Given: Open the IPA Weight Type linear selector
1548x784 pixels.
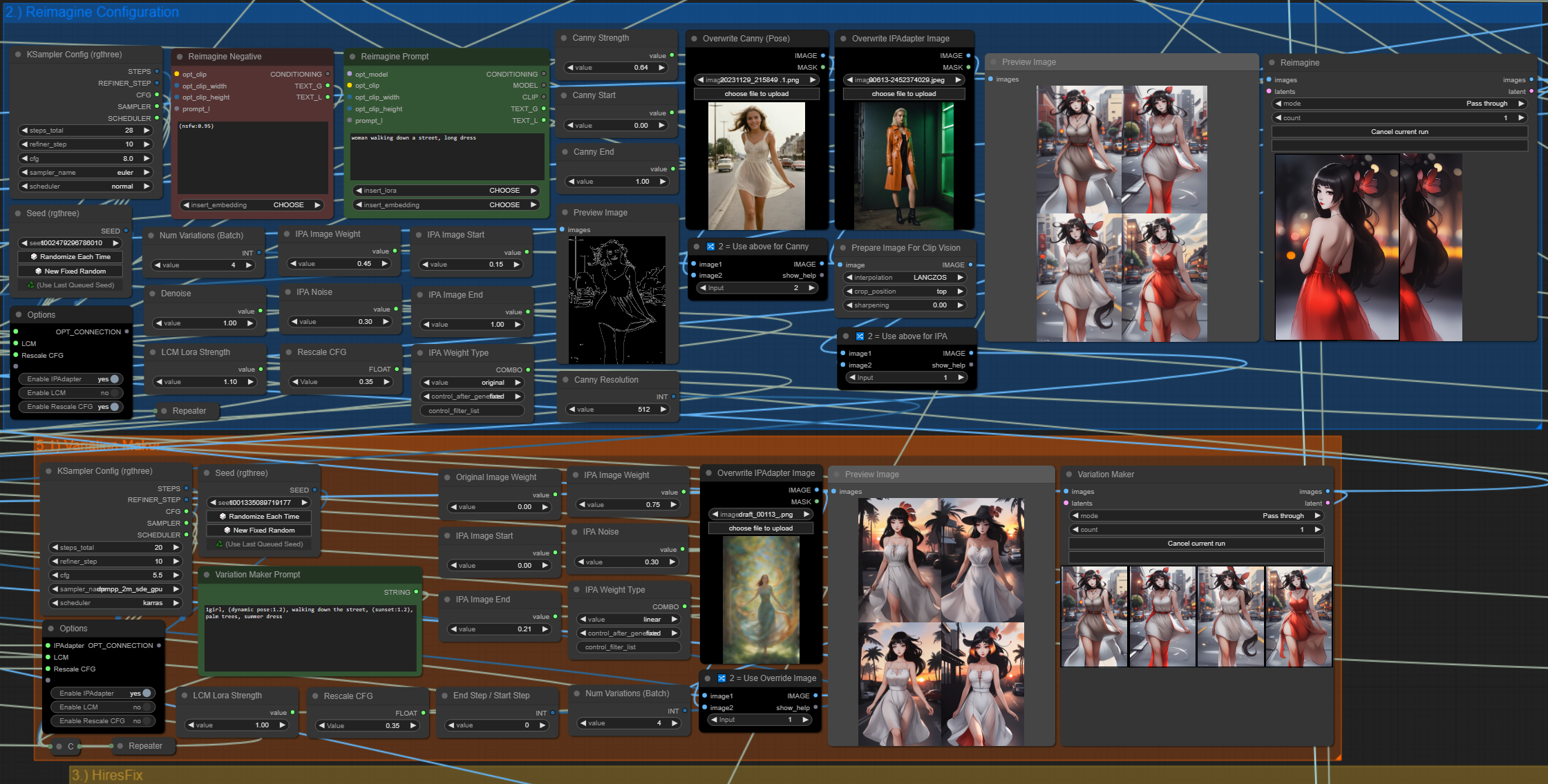Looking at the screenshot, I should pos(628,620).
